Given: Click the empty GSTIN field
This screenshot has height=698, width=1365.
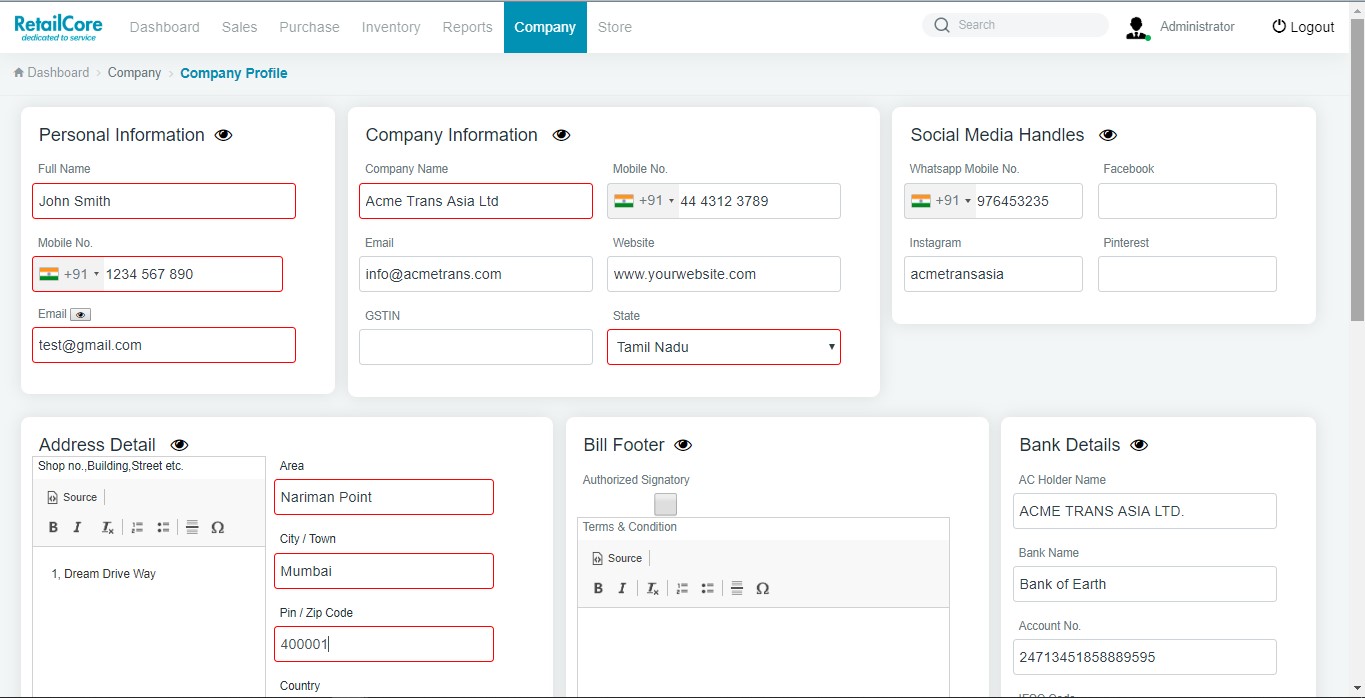Looking at the screenshot, I should [x=476, y=347].
